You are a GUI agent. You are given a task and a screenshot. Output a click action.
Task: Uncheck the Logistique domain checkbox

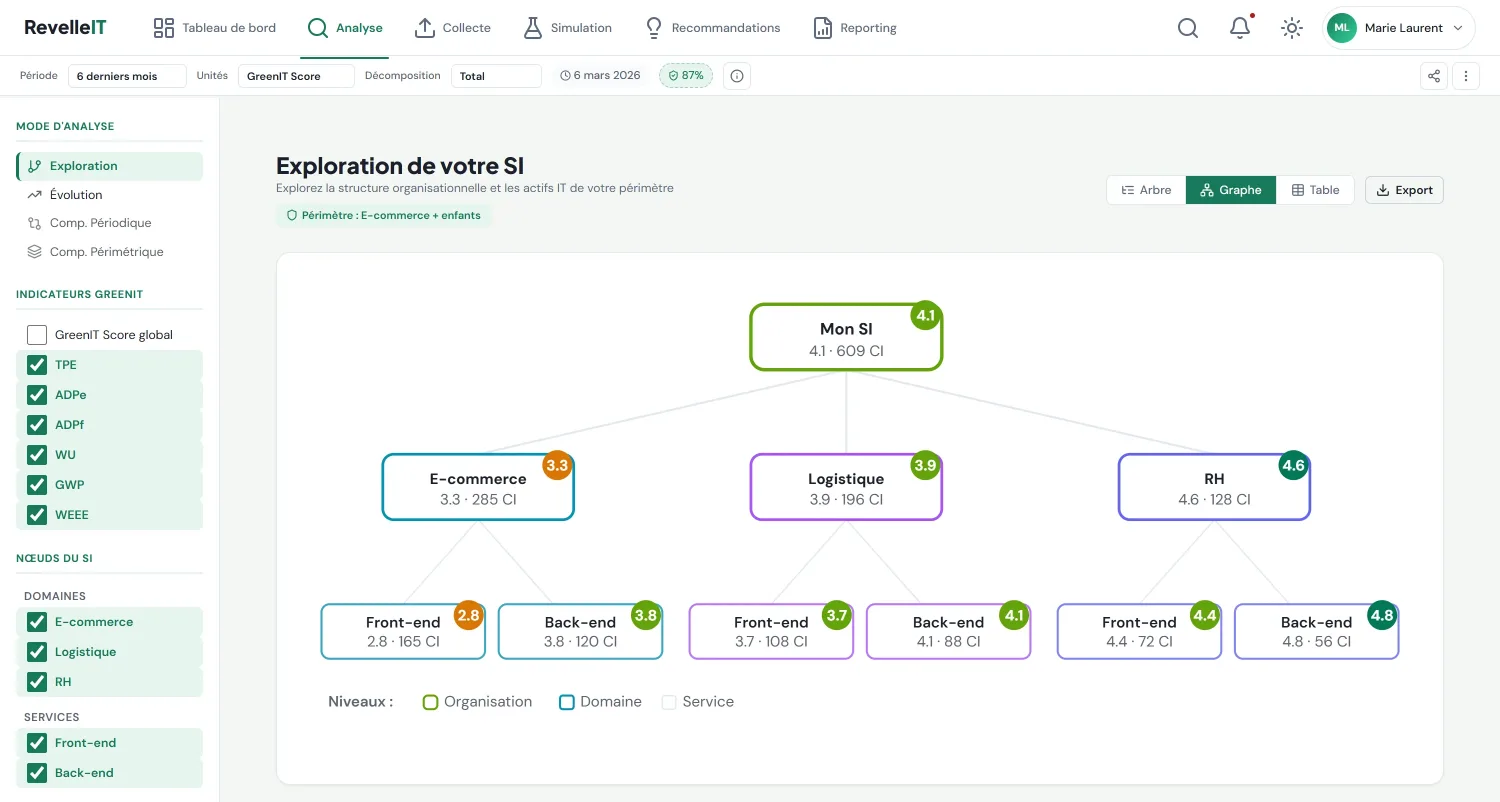point(37,652)
